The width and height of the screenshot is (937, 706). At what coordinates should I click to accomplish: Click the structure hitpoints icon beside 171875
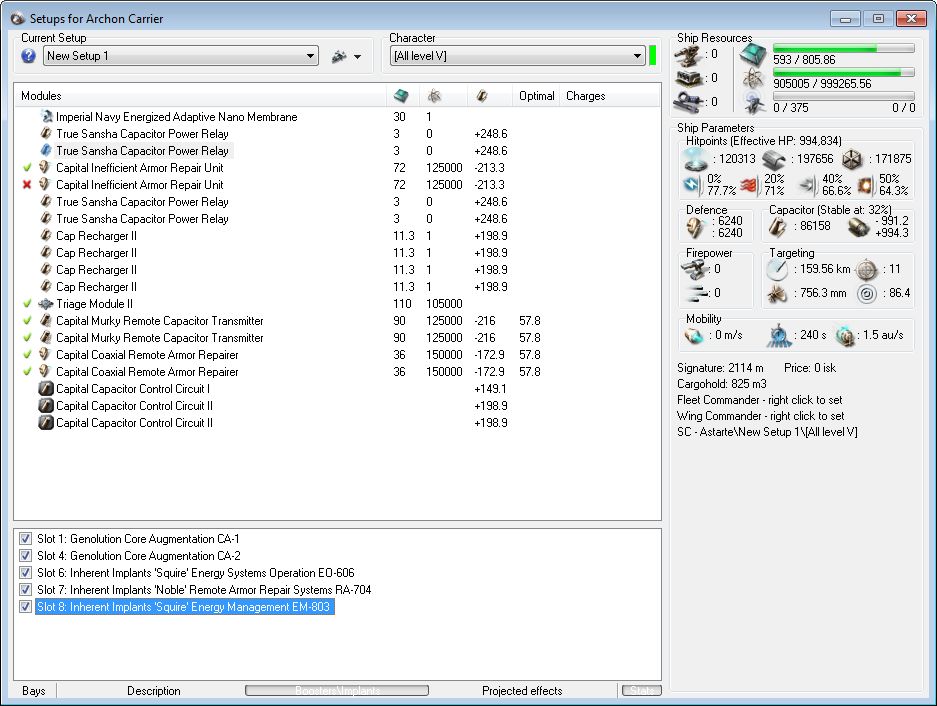852,159
